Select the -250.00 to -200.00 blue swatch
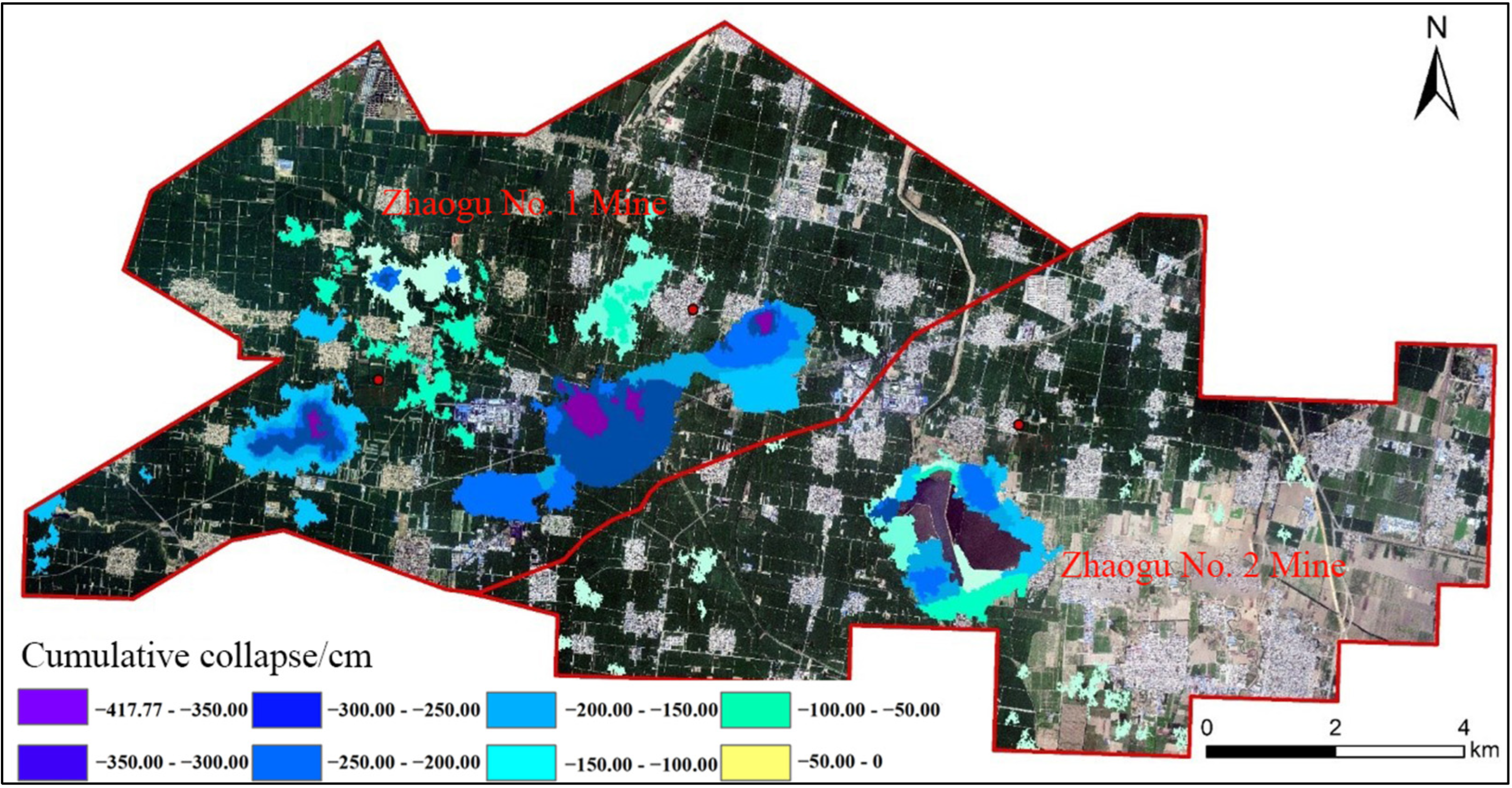This screenshot has width=1512, height=788. click(x=287, y=762)
